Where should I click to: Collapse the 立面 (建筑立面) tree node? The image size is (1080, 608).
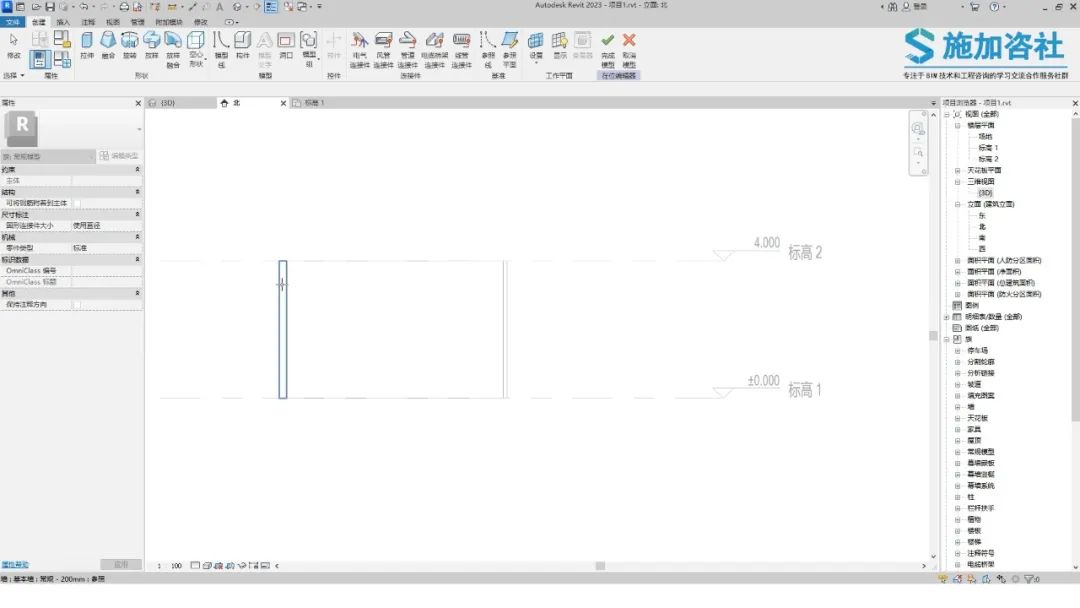[957, 205]
